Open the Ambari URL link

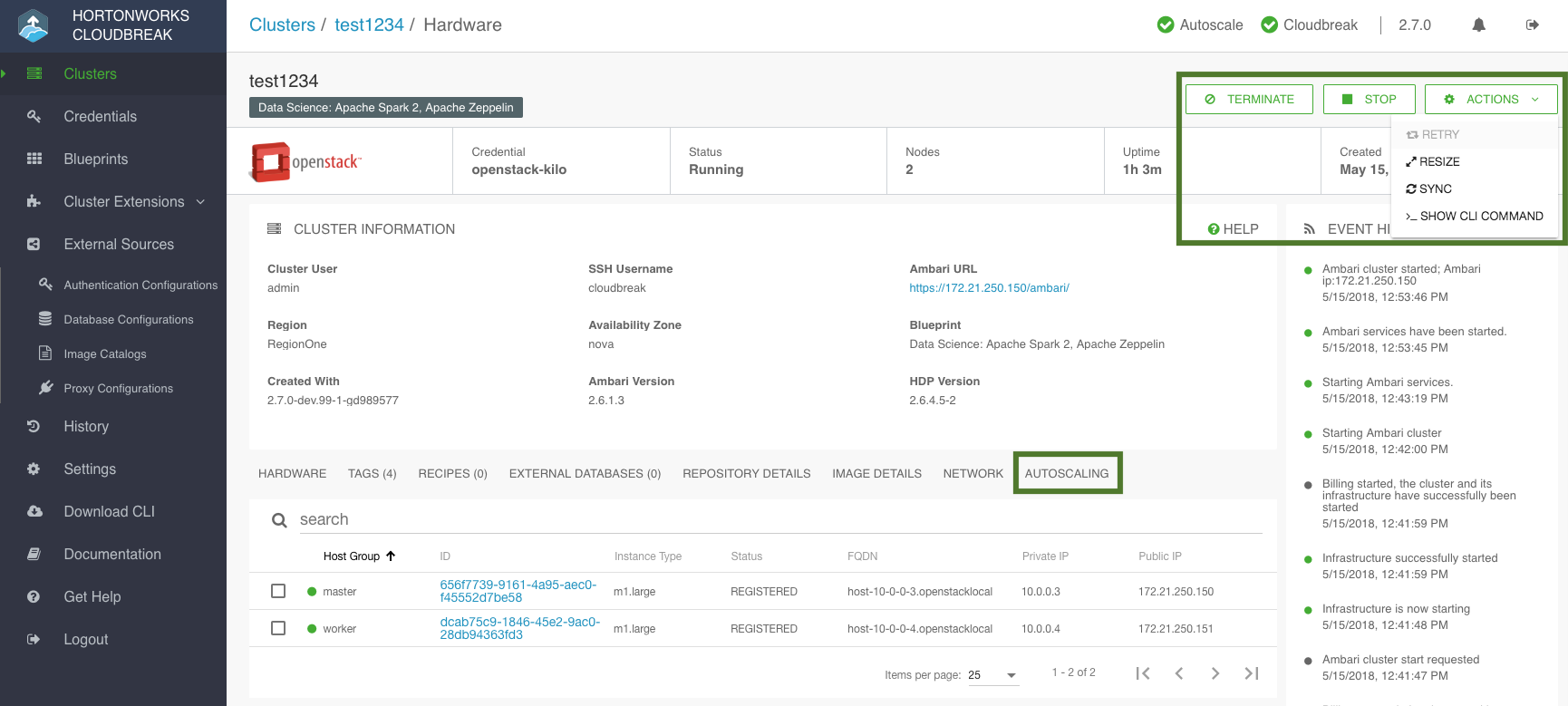[989, 288]
